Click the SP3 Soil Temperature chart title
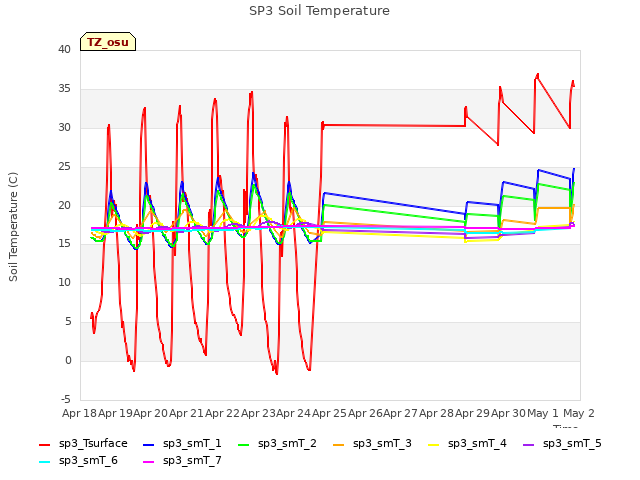The height and width of the screenshot is (480, 640). (x=319, y=11)
